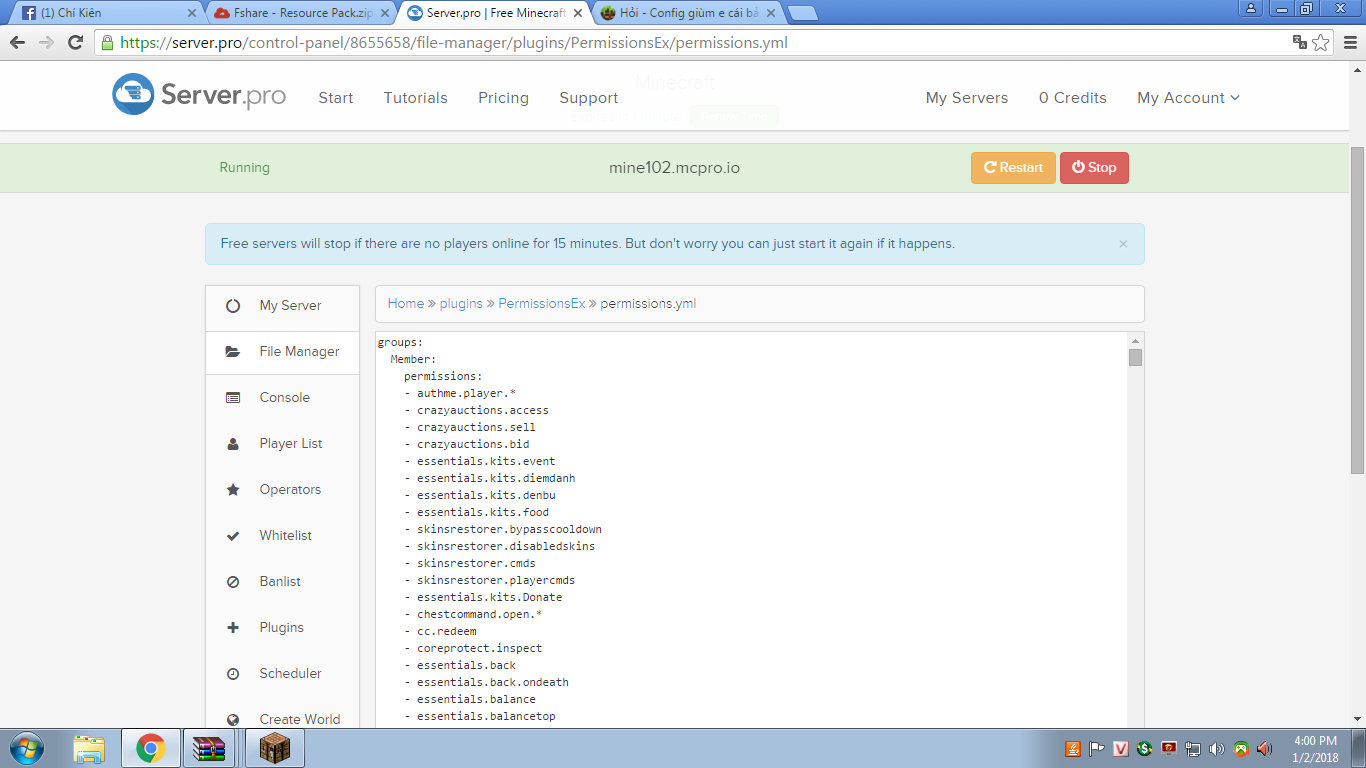Click the network icon in system tray
Image resolution: width=1366 pixels, height=768 pixels.
click(1192, 748)
